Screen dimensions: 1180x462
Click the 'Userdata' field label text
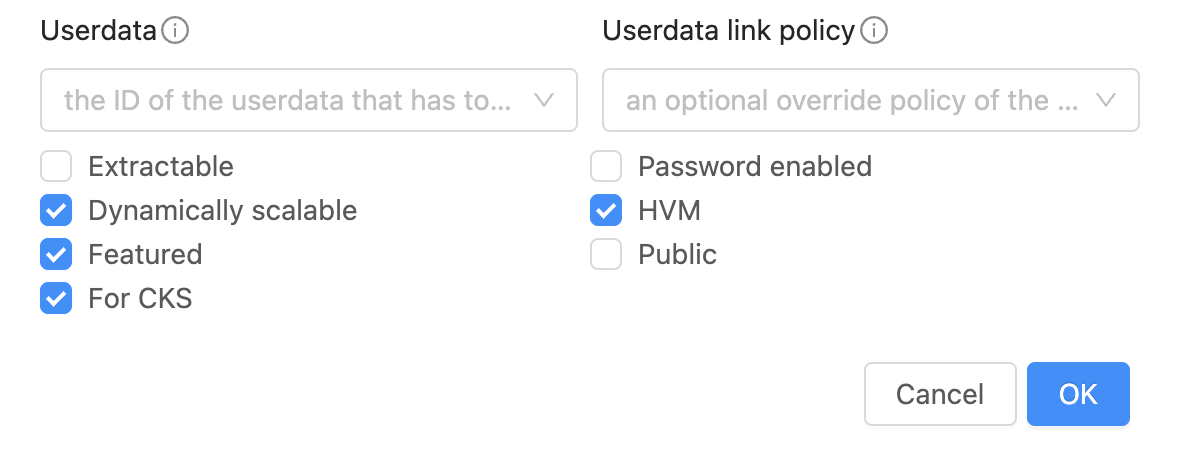pyautogui.click(x=98, y=31)
